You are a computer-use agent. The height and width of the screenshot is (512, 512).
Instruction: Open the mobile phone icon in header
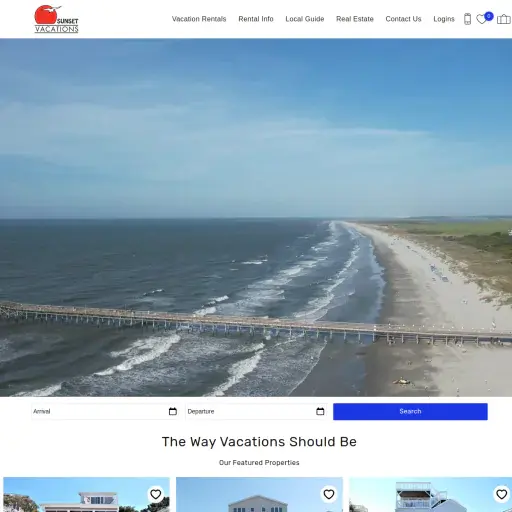click(x=467, y=19)
